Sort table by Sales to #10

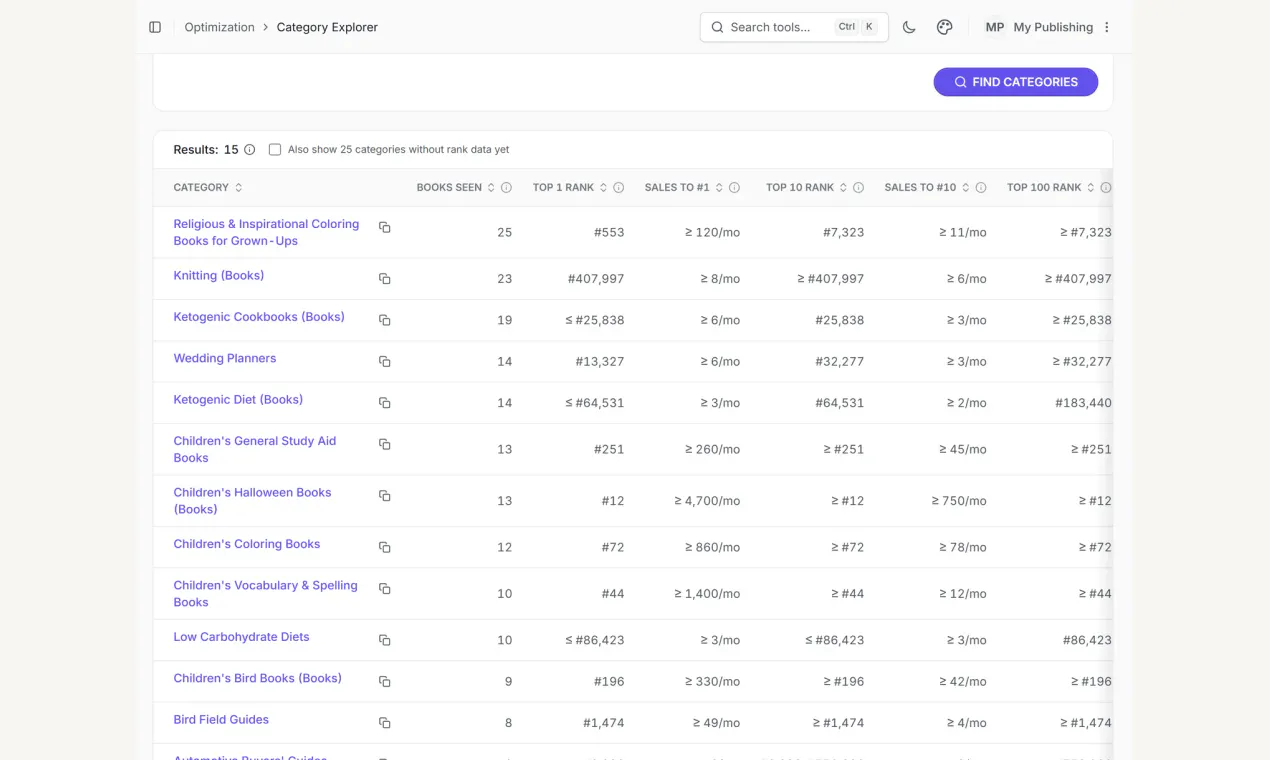[x=927, y=188]
